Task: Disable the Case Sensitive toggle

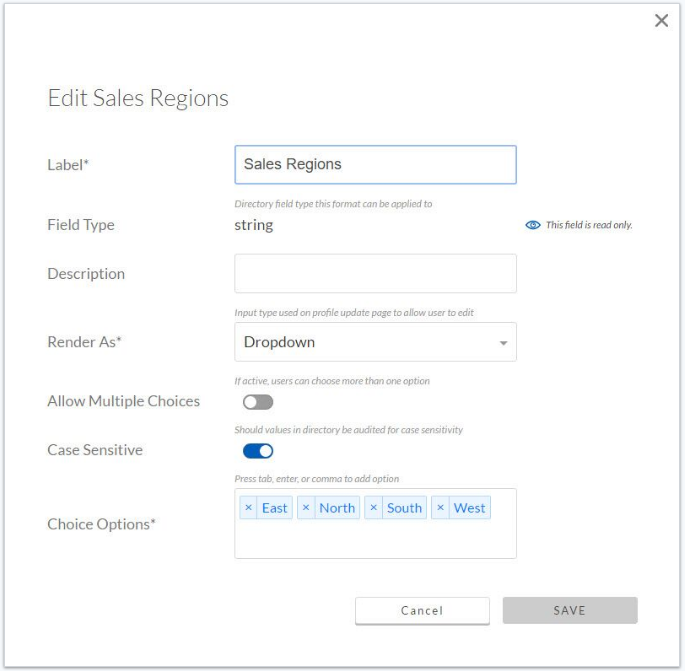Action: click(x=258, y=451)
